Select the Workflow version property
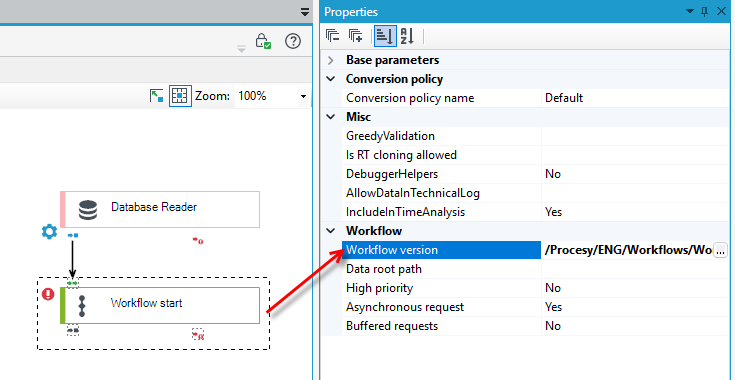 point(442,250)
